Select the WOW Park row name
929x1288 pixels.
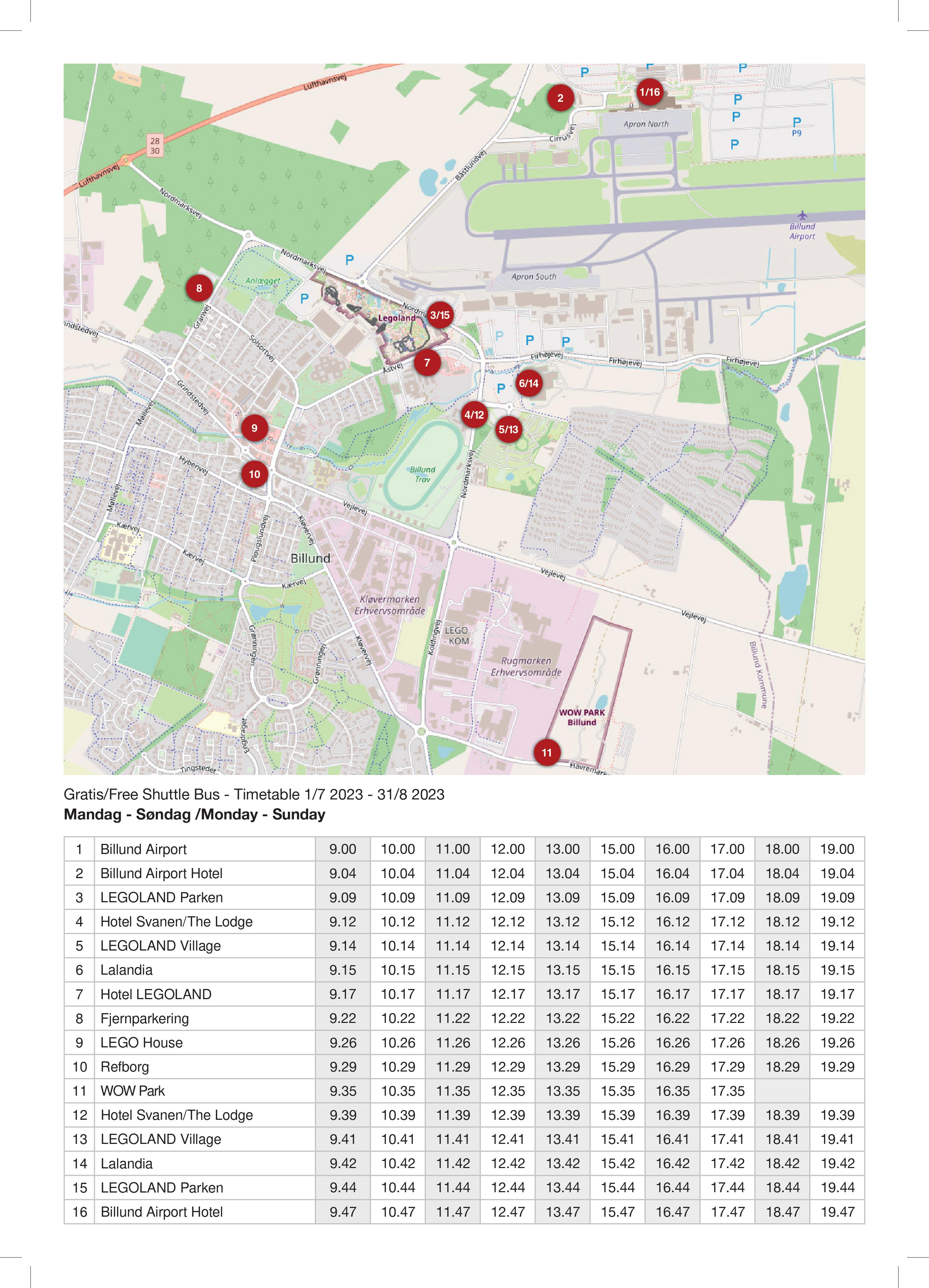(133, 1091)
